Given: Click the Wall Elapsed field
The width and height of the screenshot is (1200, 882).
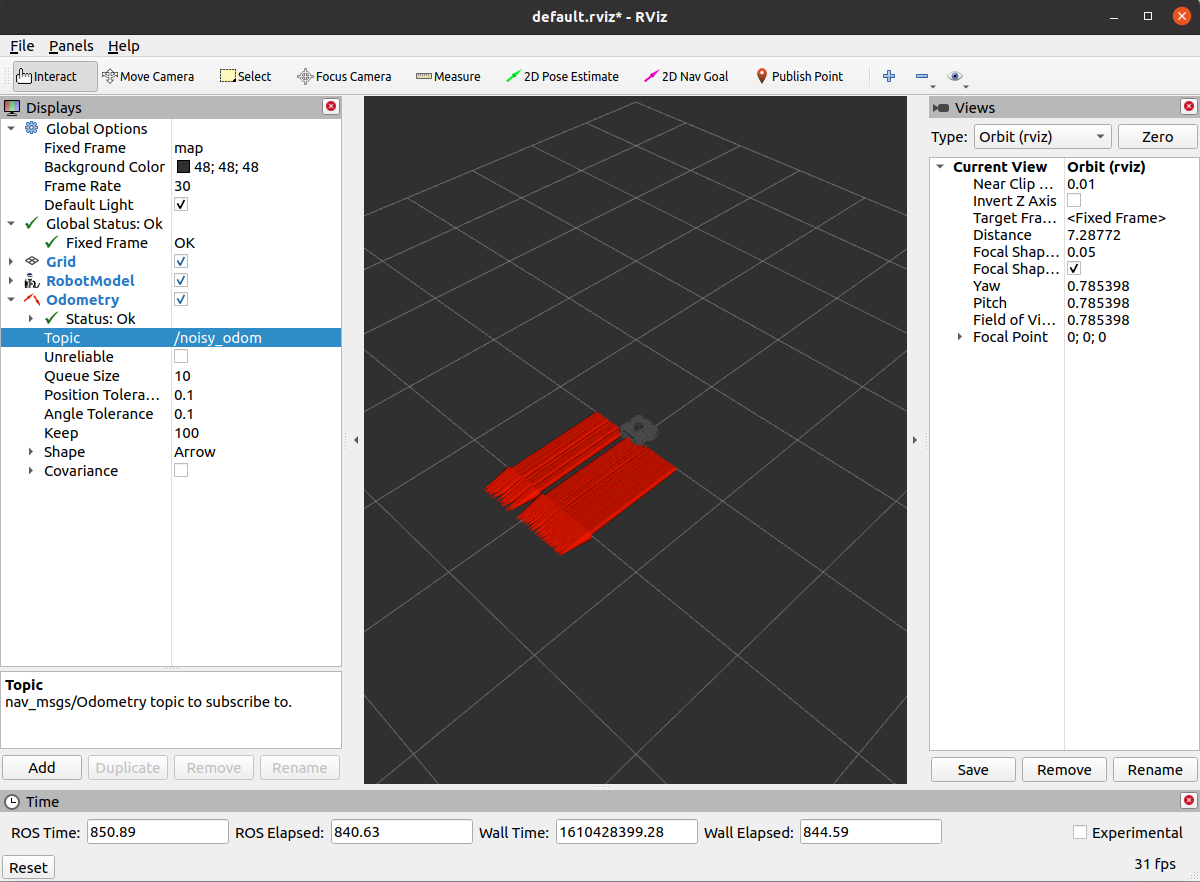Looking at the screenshot, I should (x=870, y=832).
